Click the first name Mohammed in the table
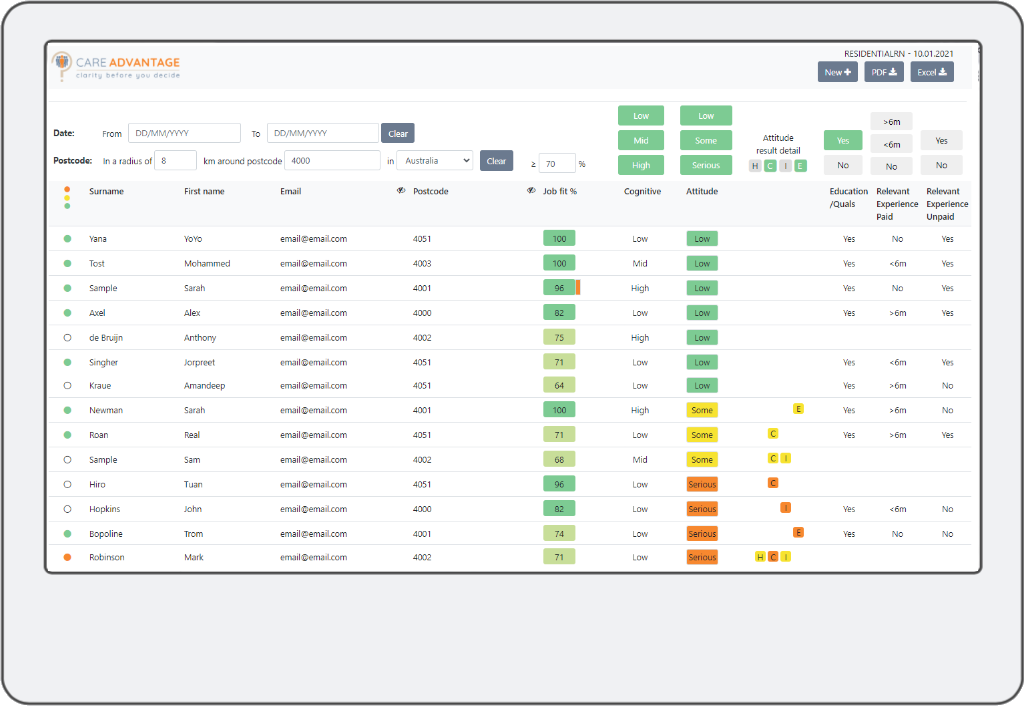Viewport: 1024px width, 706px height. (207, 264)
